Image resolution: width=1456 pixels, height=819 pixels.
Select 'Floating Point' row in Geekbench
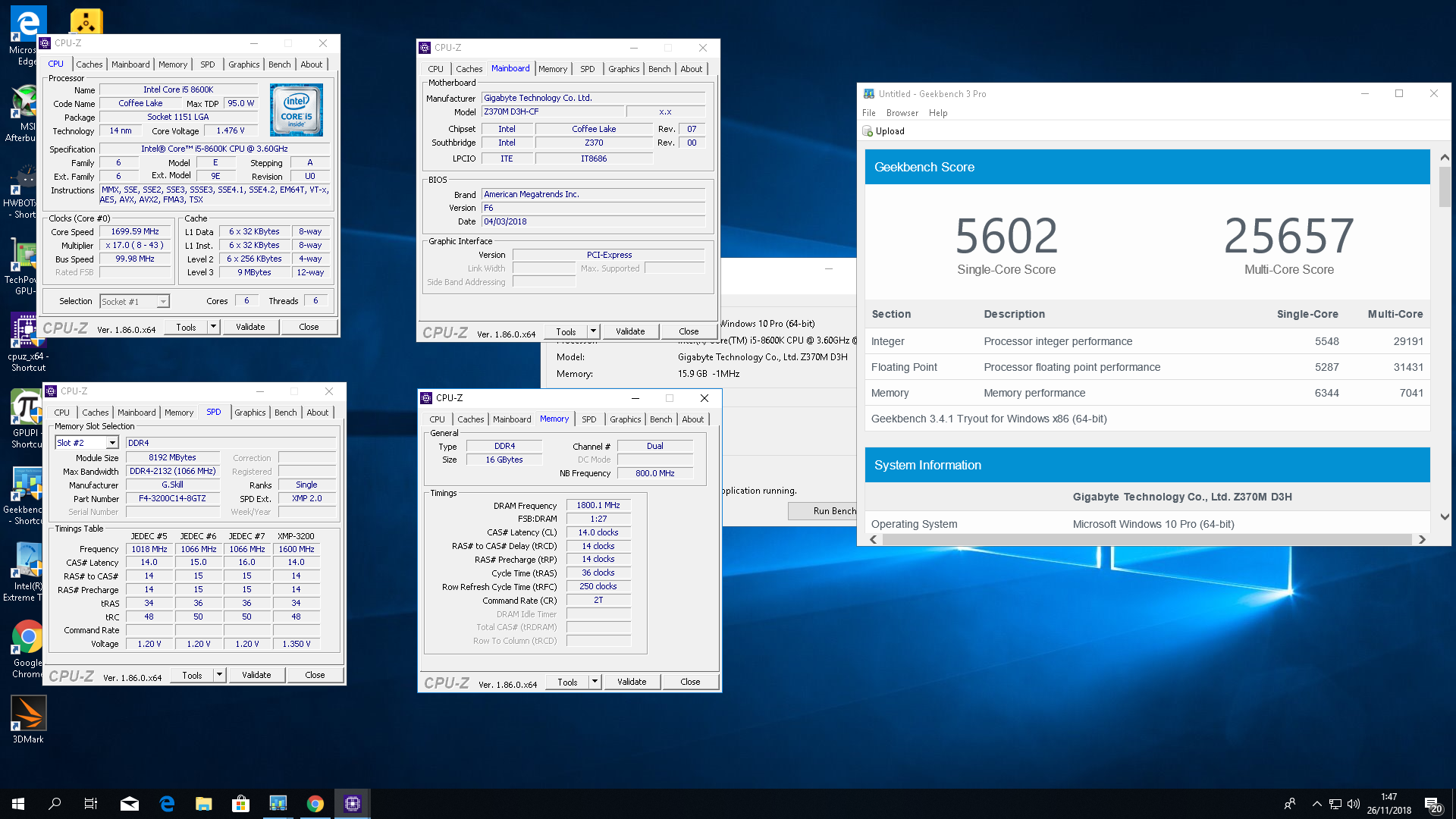(x=1147, y=367)
